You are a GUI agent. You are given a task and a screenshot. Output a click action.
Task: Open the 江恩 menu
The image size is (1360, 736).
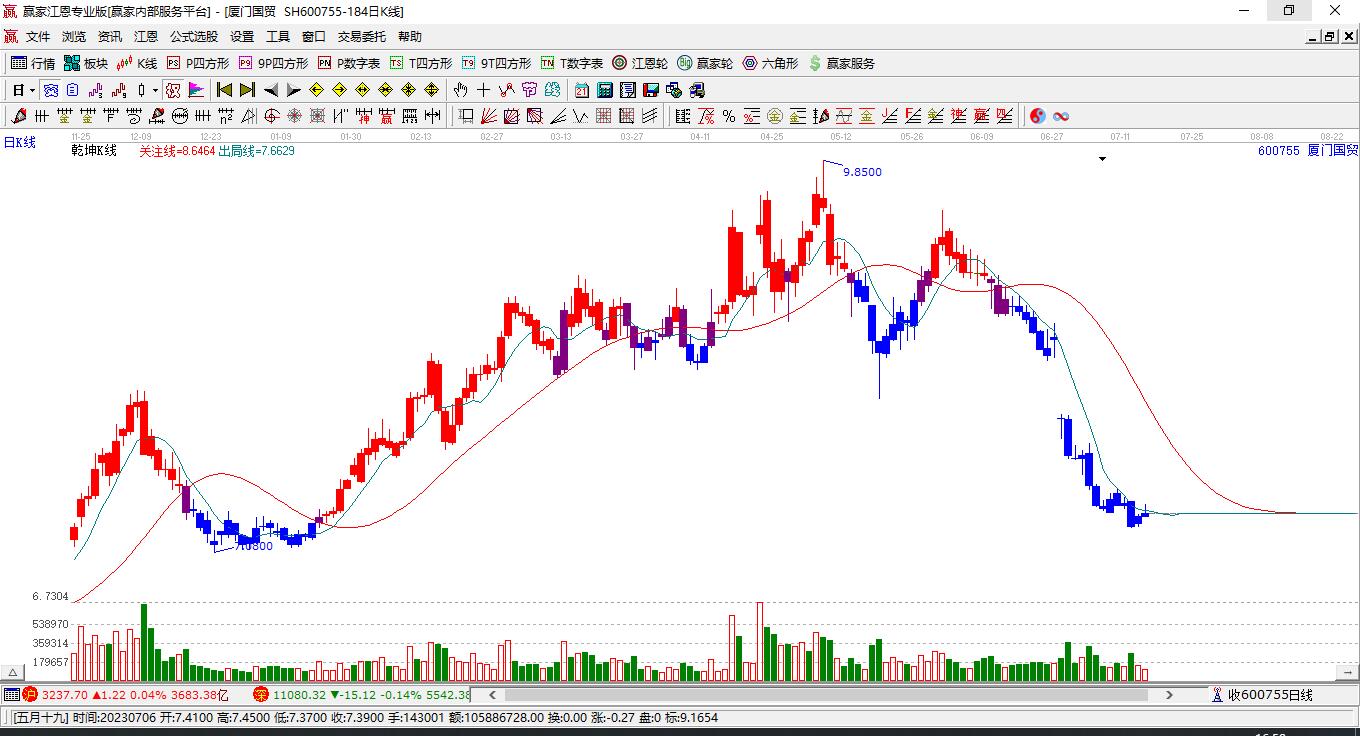[x=146, y=37]
